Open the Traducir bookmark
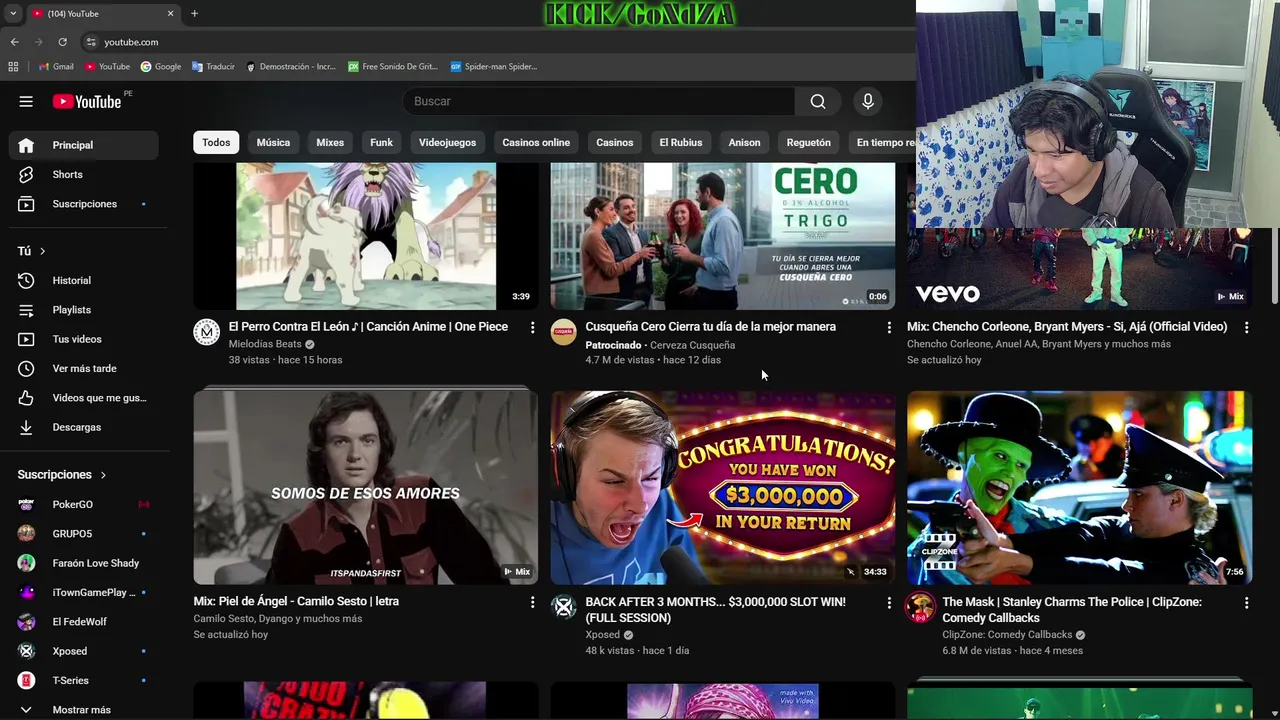Image resolution: width=1280 pixels, height=720 pixels. [x=213, y=67]
